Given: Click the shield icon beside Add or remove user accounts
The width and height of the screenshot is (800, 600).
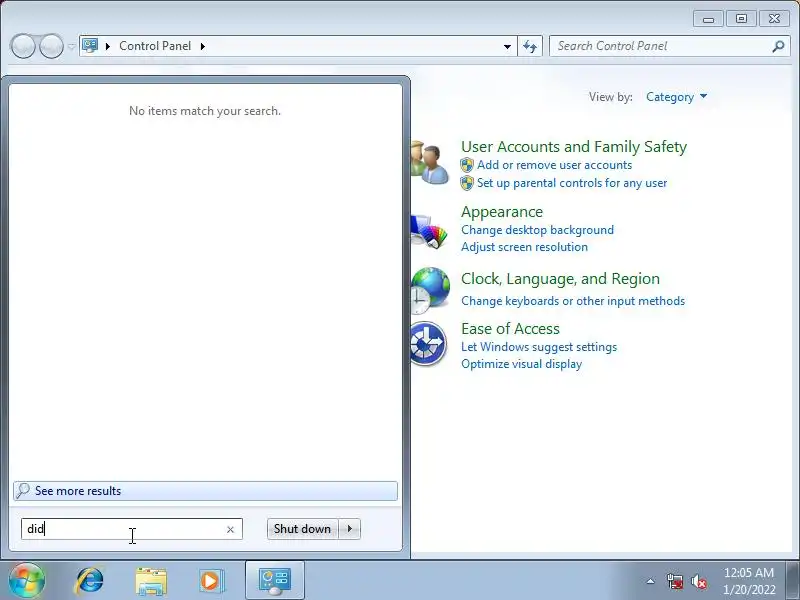Looking at the screenshot, I should (467, 165).
